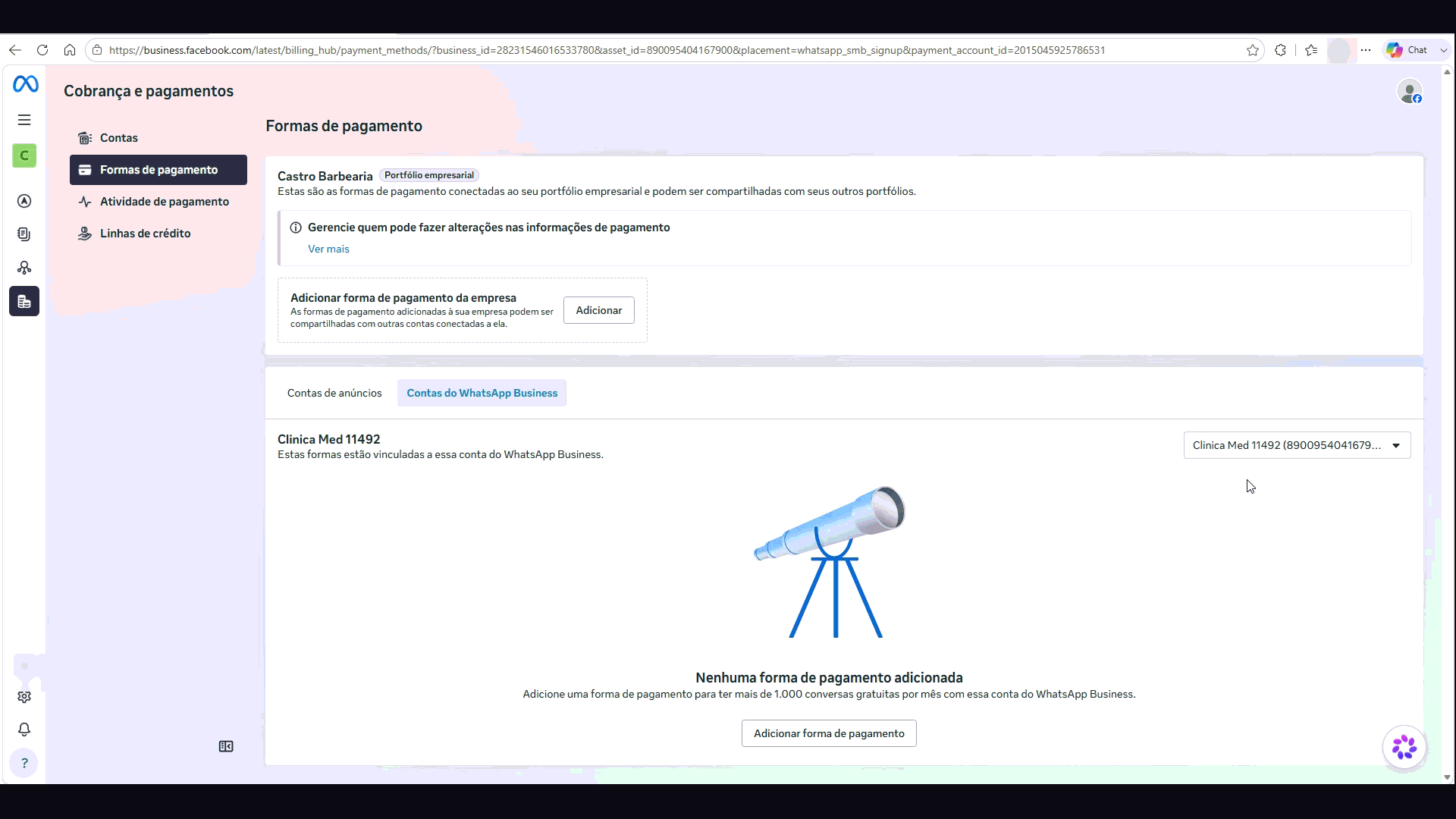Viewport: 1456px width, 819px height.
Task: Open the billing icon highlighted in left rail
Action: pyautogui.click(x=24, y=301)
